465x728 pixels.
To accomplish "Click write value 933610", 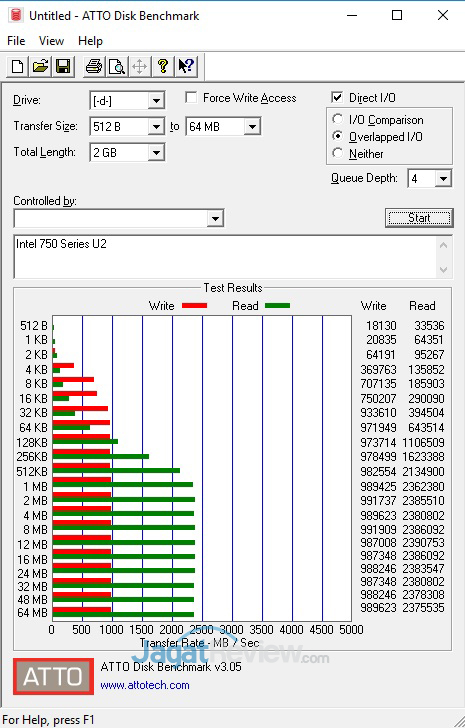I will pyautogui.click(x=379, y=413).
